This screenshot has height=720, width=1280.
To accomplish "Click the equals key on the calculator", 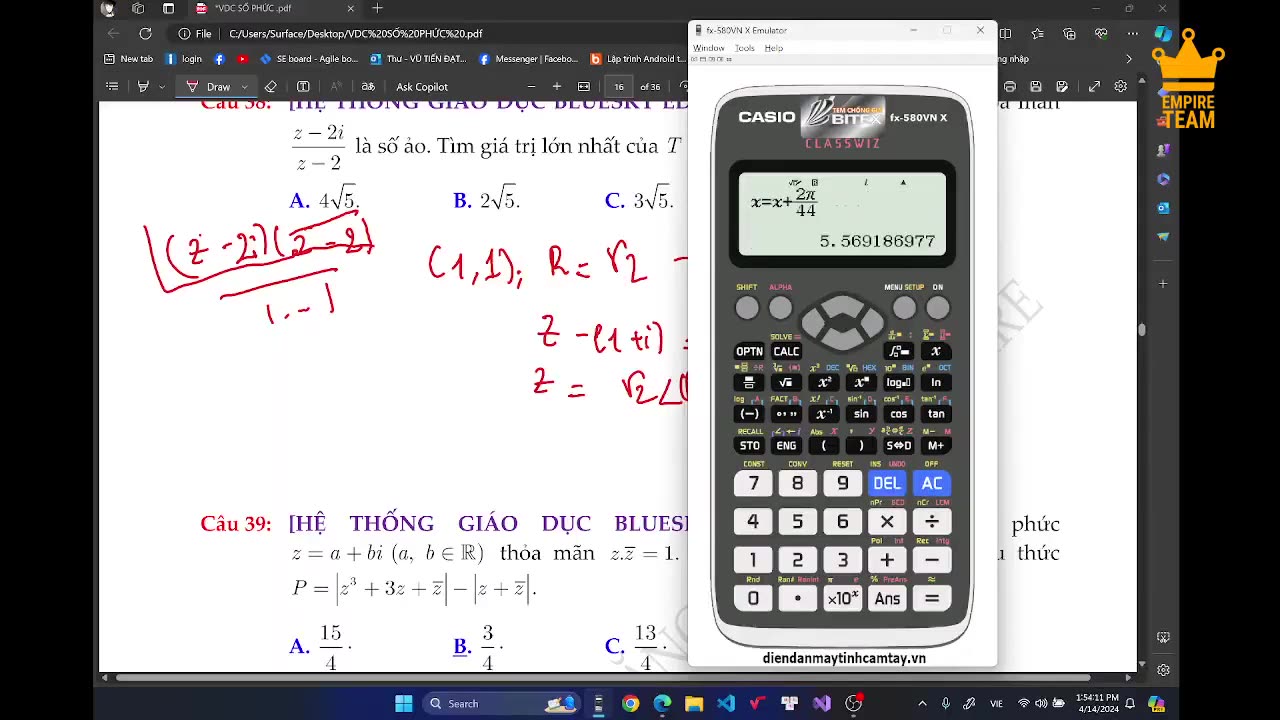I will 931,598.
